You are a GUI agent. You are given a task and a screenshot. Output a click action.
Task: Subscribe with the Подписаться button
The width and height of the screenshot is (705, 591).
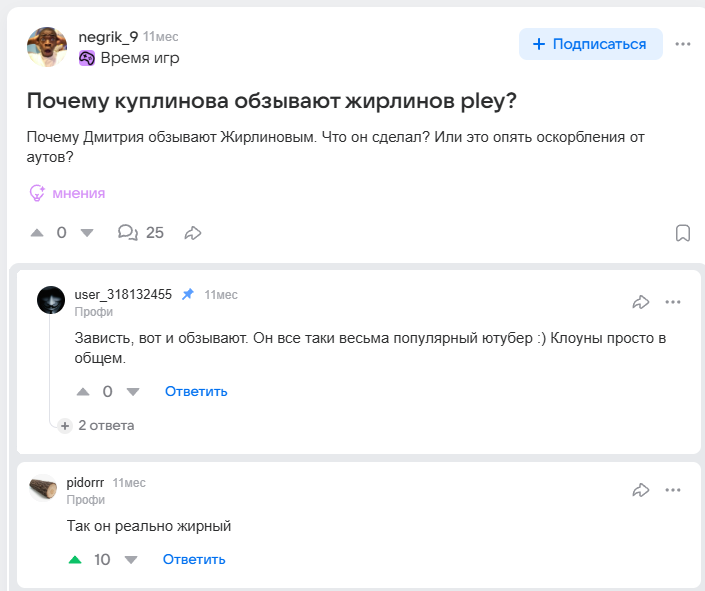pyautogui.click(x=590, y=44)
